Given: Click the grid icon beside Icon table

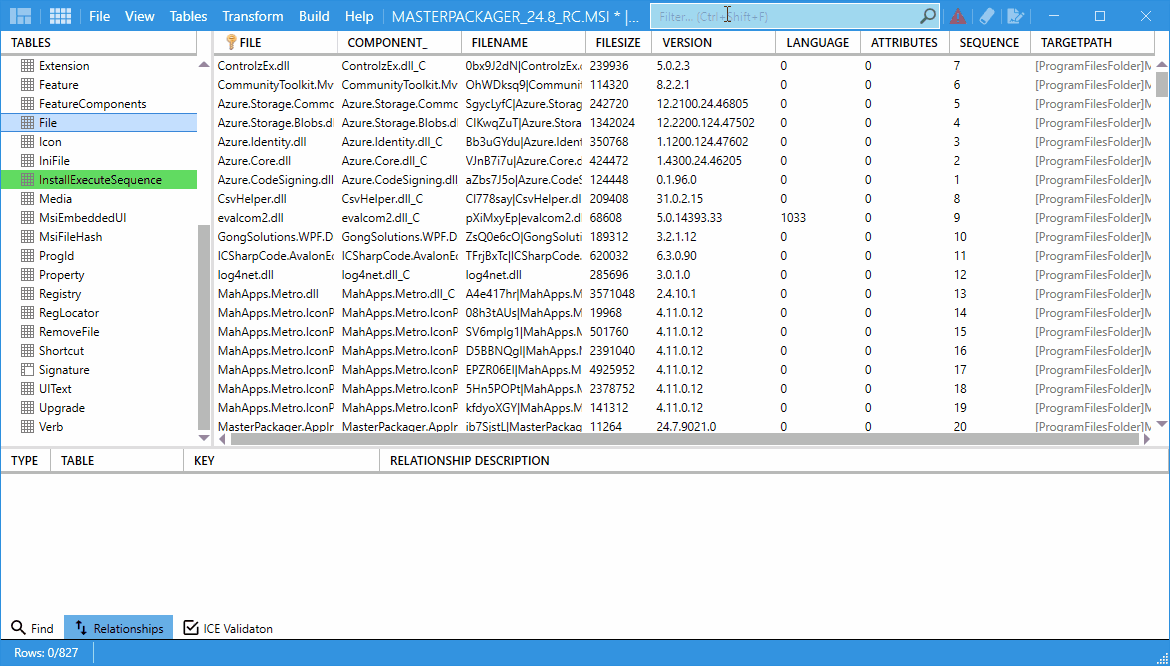Looking at the screenshot, I should [x=28, y=142].
